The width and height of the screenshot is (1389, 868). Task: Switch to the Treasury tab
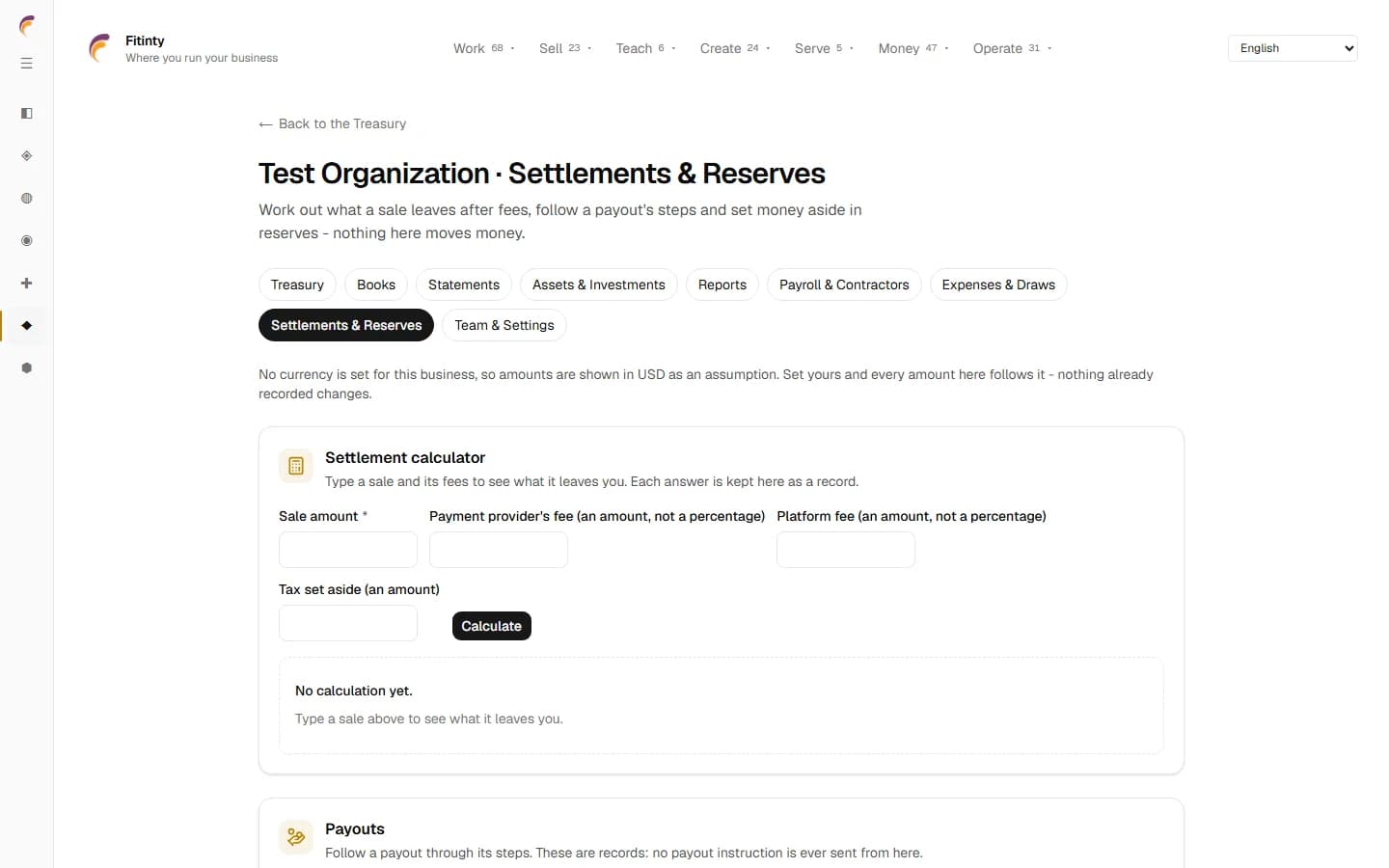point(297,285)
